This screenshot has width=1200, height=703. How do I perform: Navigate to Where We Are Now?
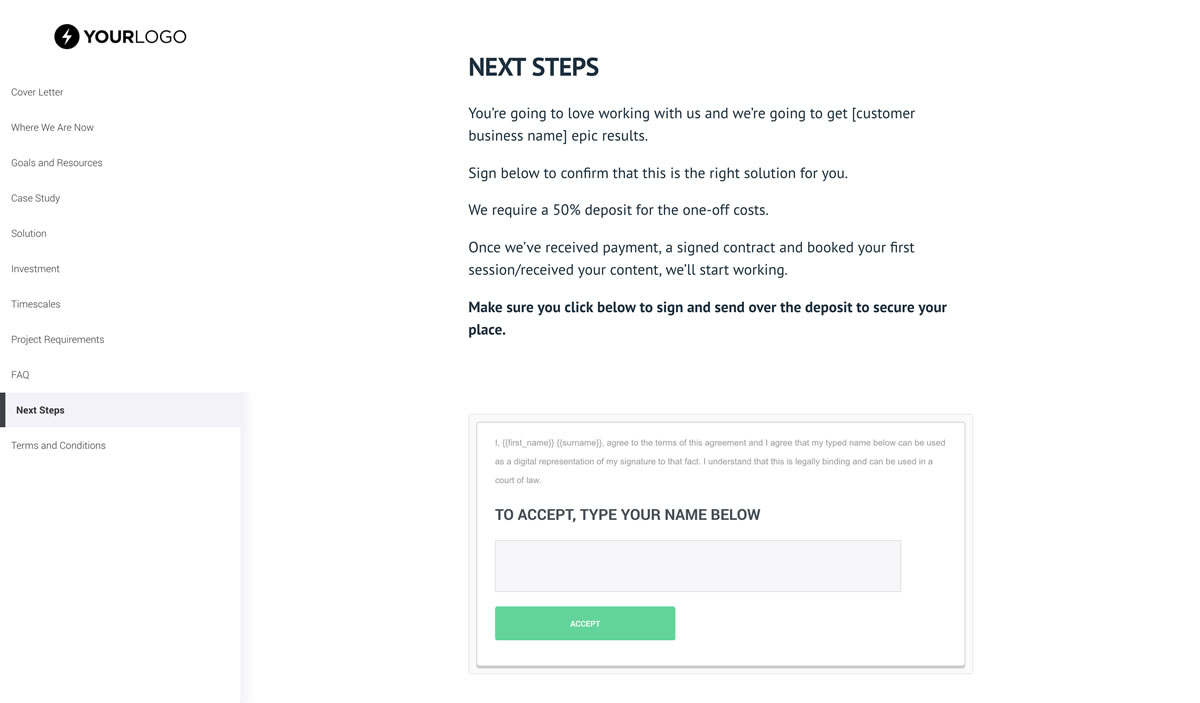[x=52, y=127]
